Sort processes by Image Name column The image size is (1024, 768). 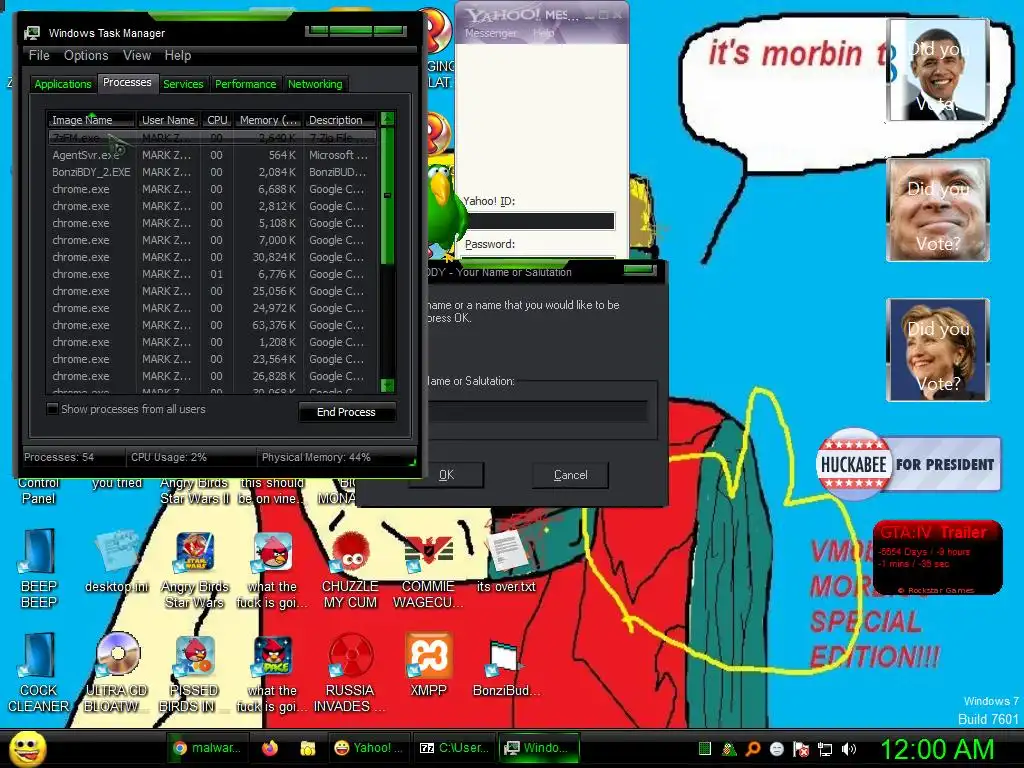pos(91,120)
